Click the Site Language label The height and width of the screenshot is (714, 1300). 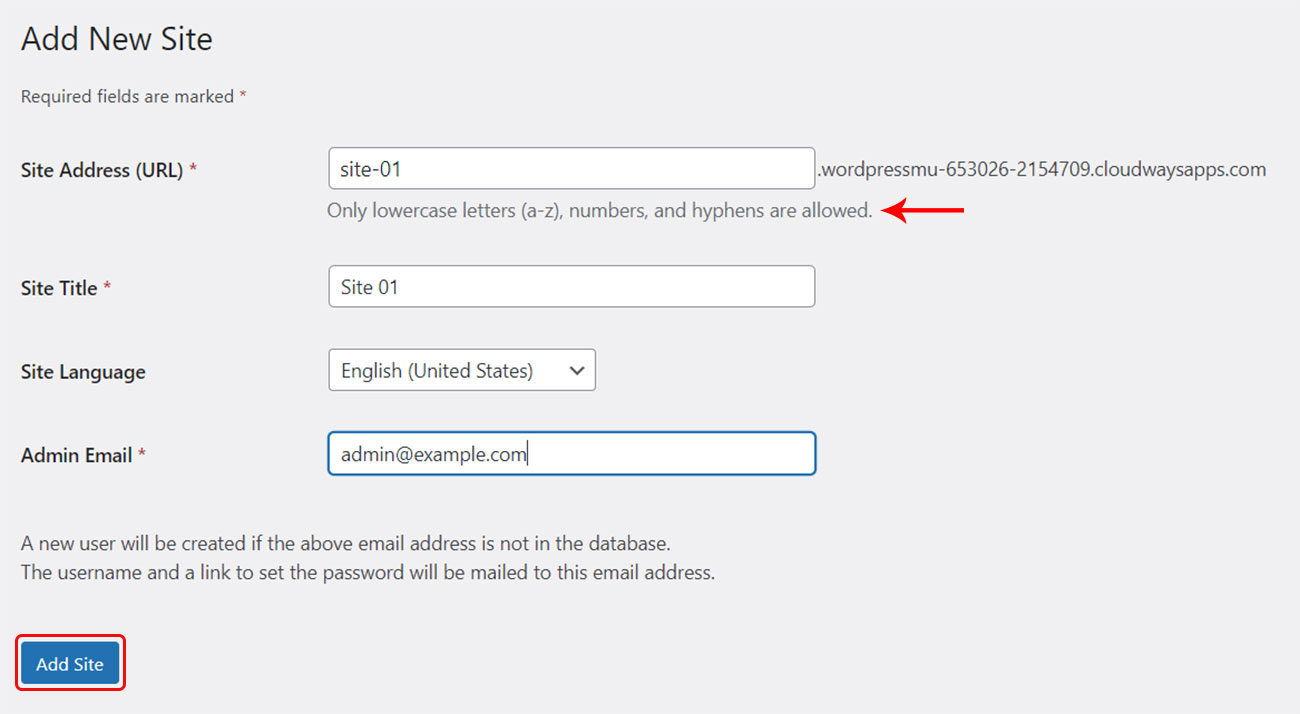click(83, 372)
